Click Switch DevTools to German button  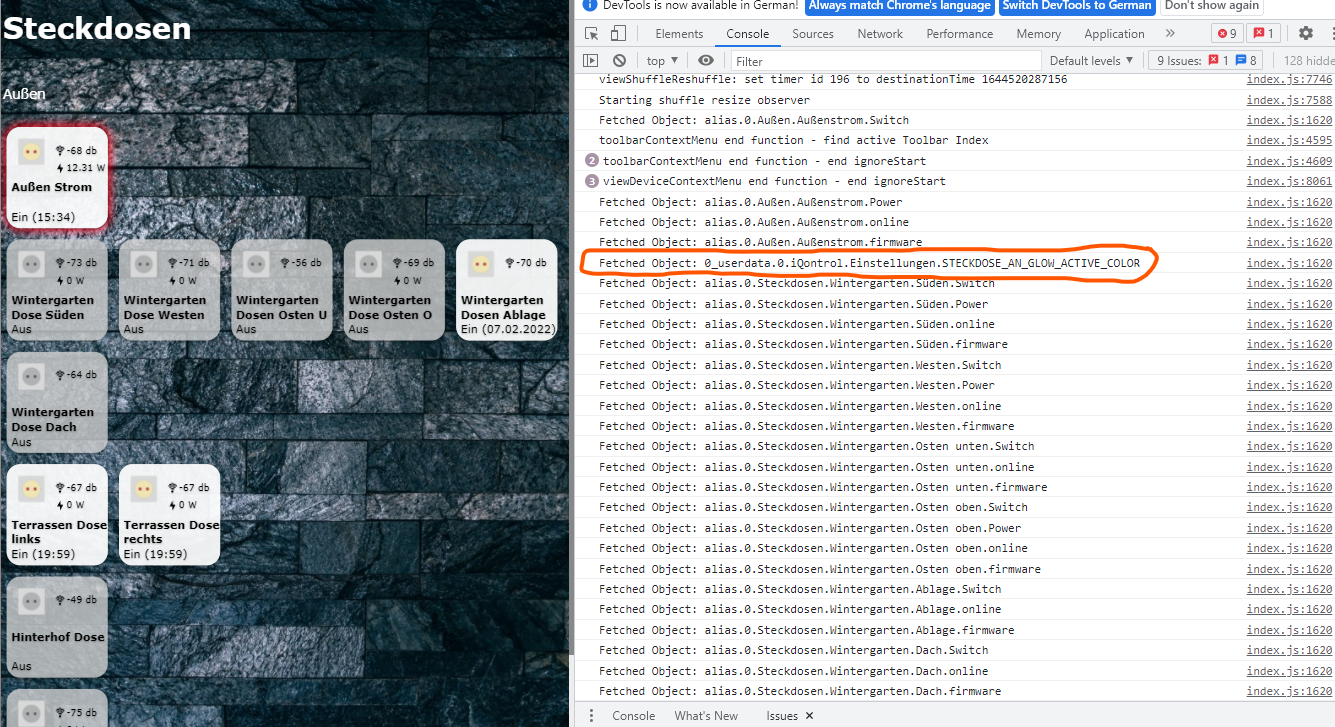1076,5
